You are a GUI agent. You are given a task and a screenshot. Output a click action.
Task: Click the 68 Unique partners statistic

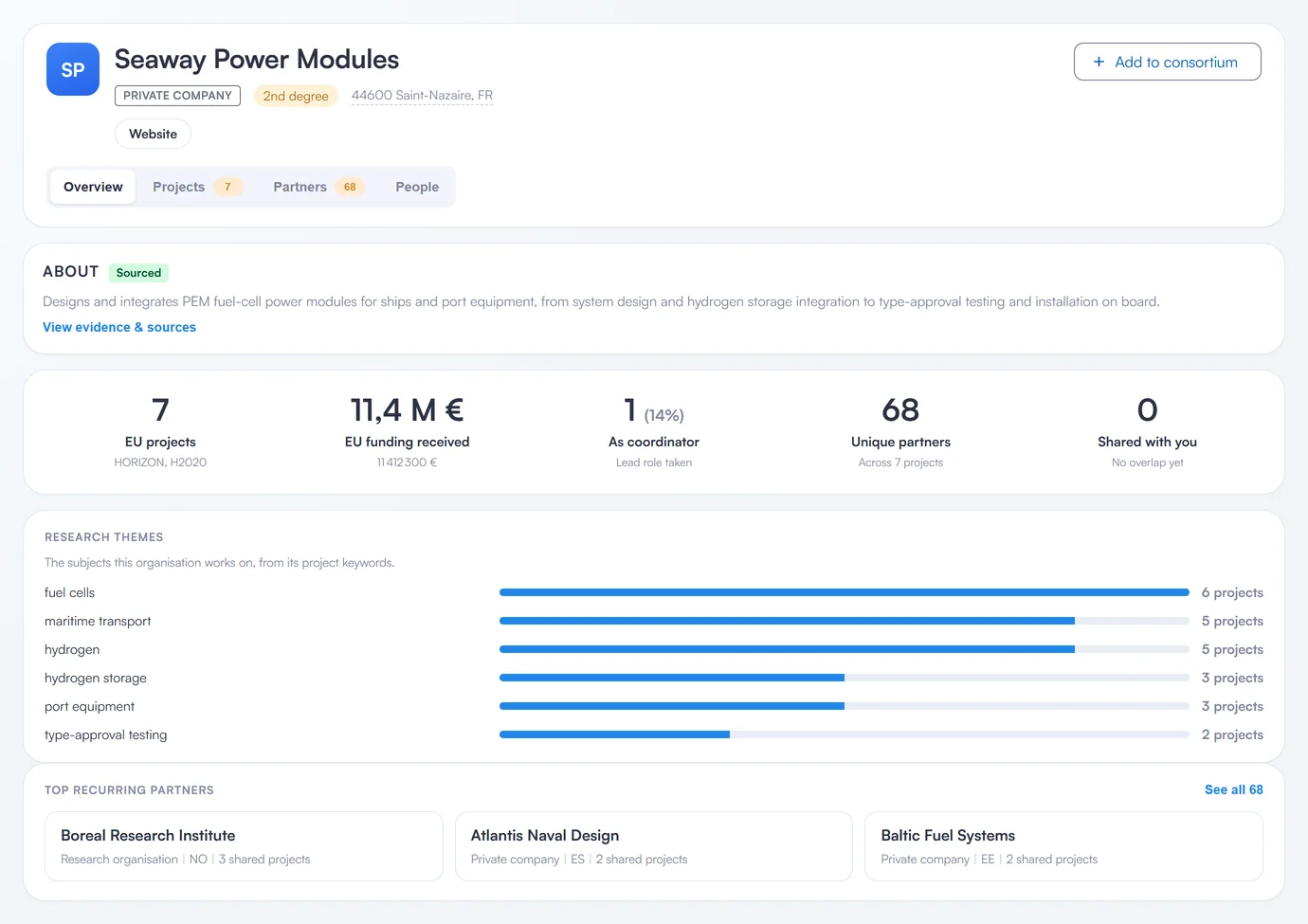[x=900, y=432]
